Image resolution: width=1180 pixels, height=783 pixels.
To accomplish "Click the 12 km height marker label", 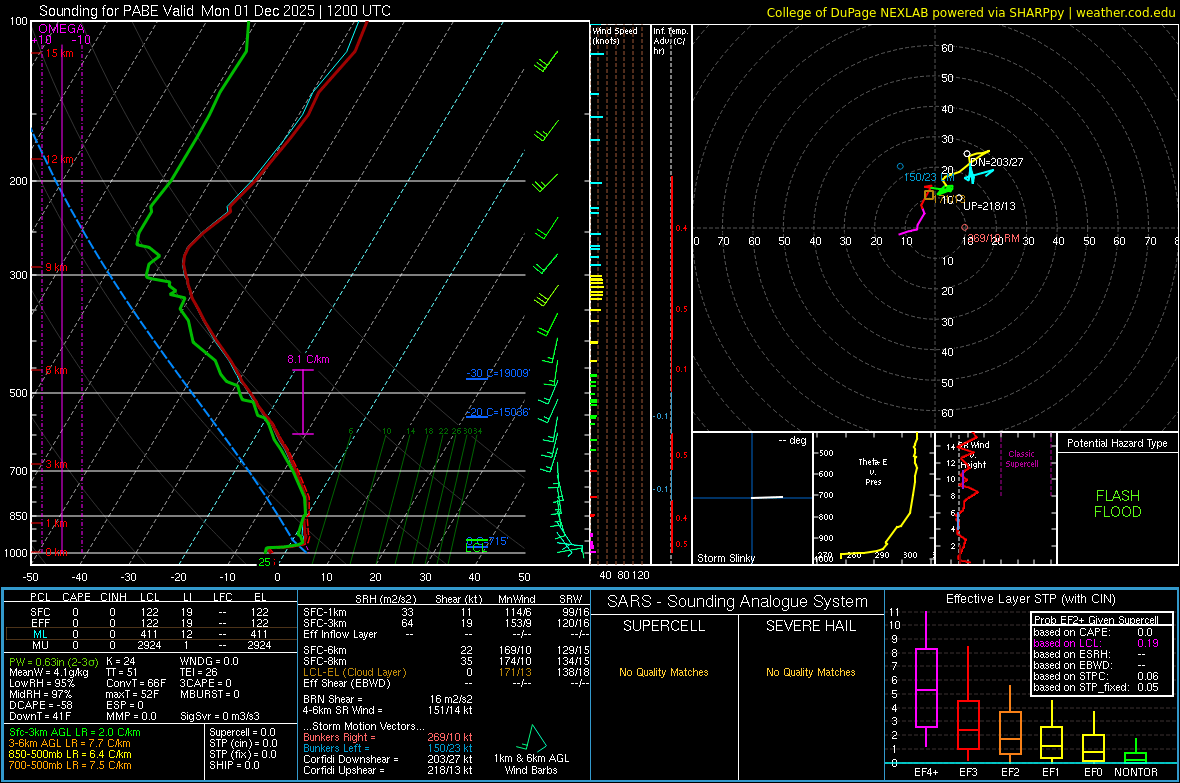I will 59,160.
